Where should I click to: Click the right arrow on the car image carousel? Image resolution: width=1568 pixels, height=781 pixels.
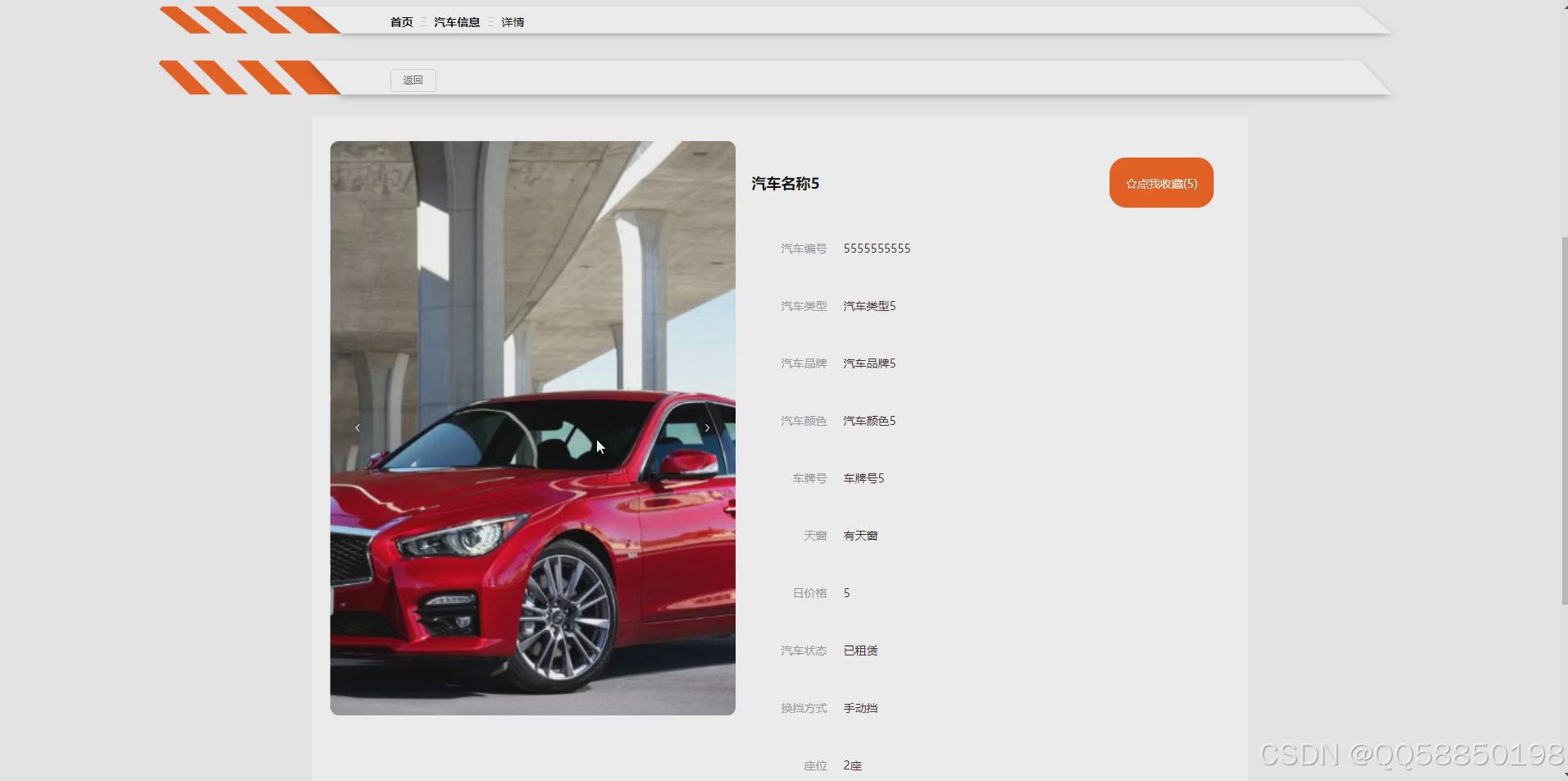[x=707, y=427]
